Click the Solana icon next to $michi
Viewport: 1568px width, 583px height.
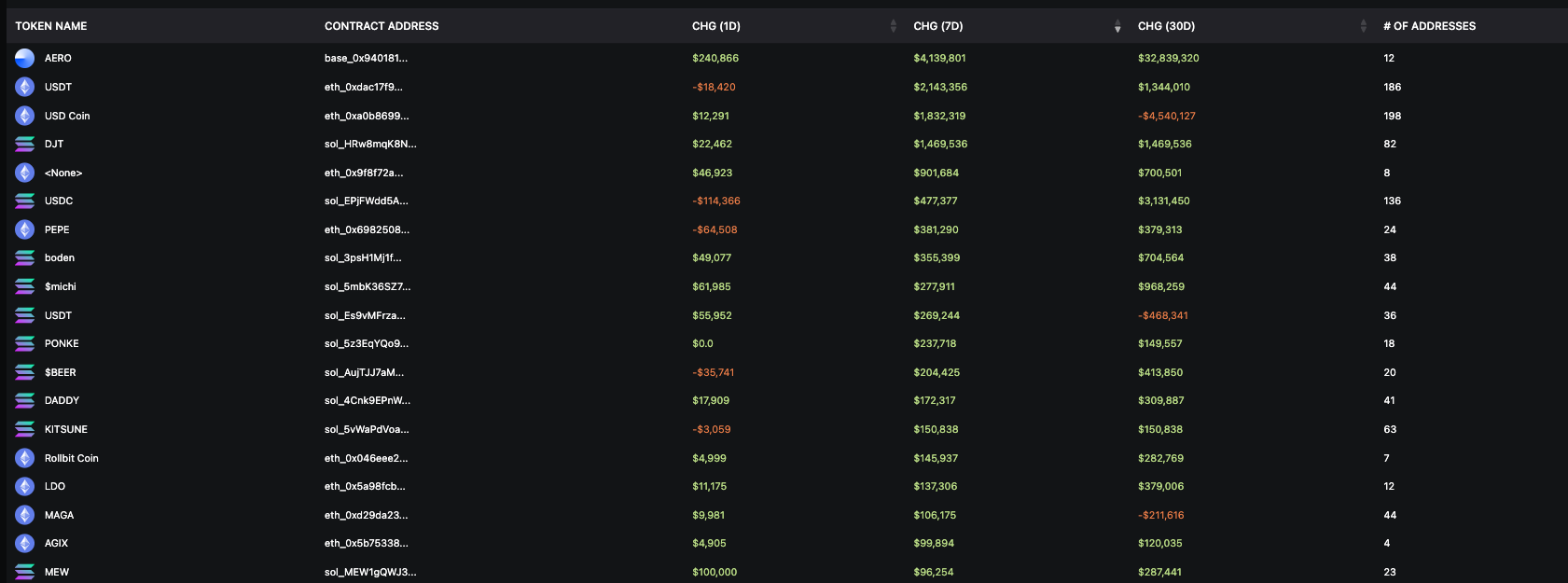point(25,286)
